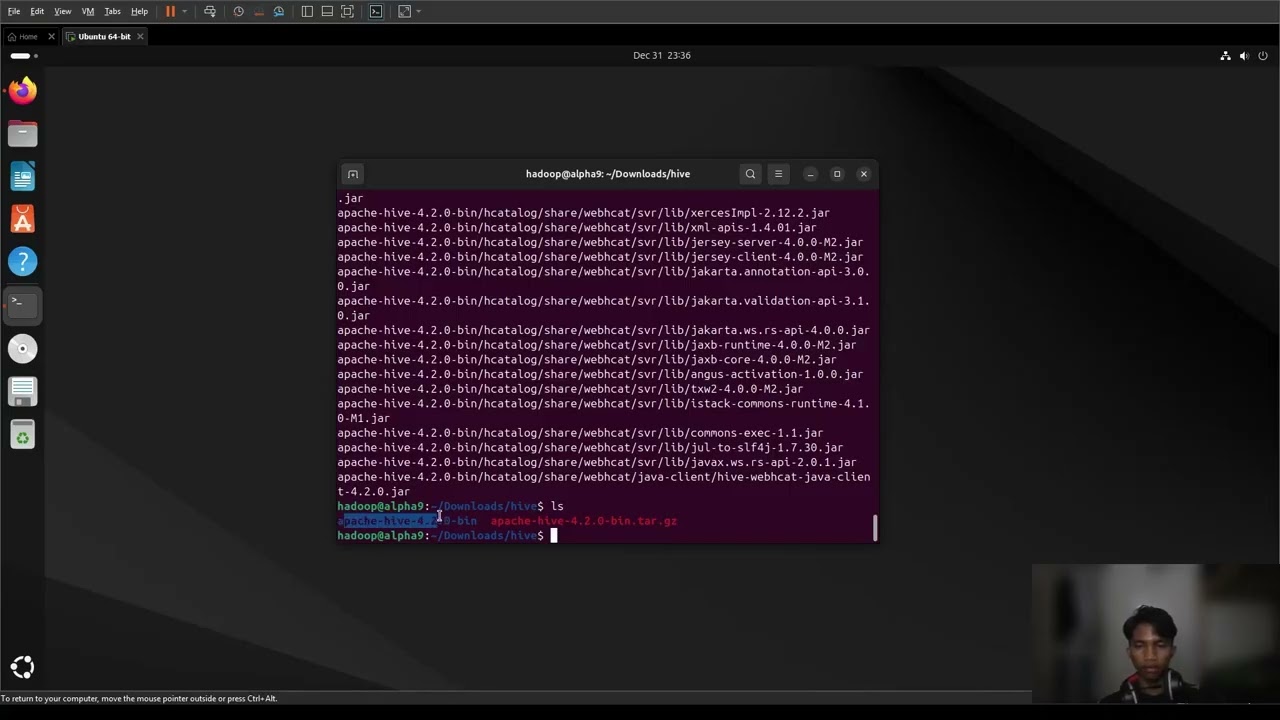1280x720 pixels.
Task: Open the terminal new tab button
Action: pyautogui.click(x=352, y=174)
